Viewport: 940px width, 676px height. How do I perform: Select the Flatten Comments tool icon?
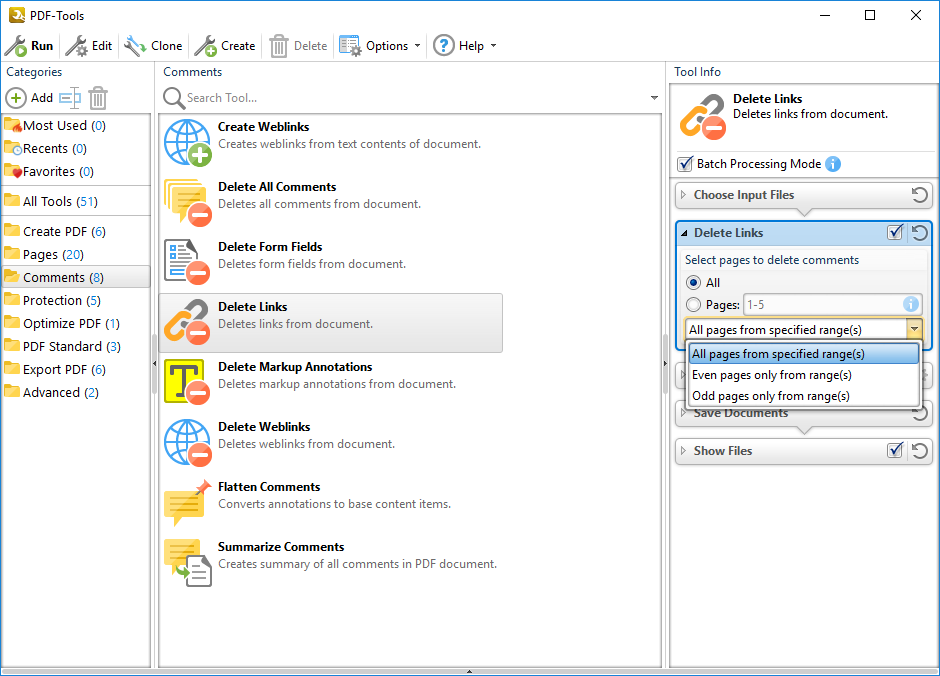[x=188, y=503]
